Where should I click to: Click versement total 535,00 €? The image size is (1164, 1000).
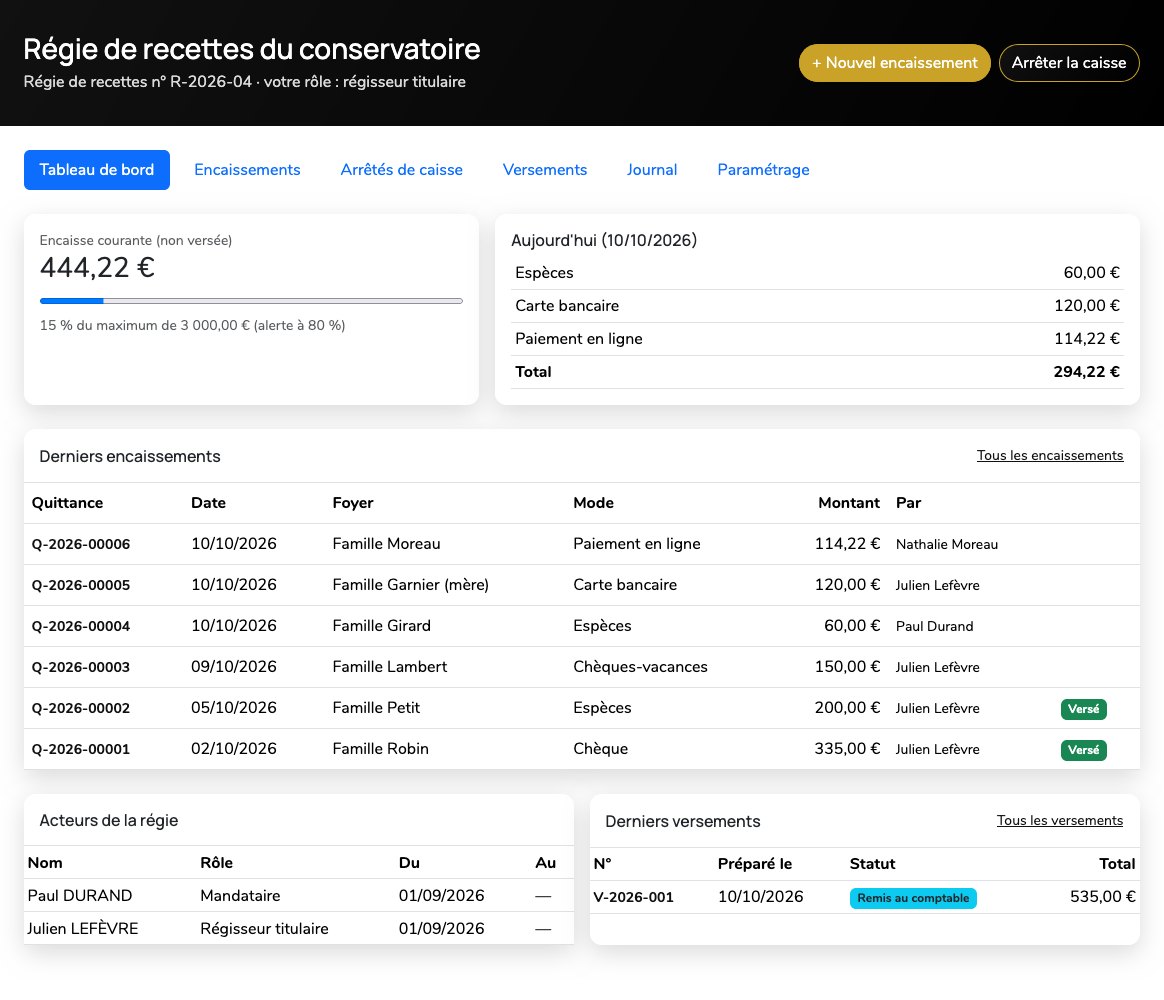tap(1102, 897)
